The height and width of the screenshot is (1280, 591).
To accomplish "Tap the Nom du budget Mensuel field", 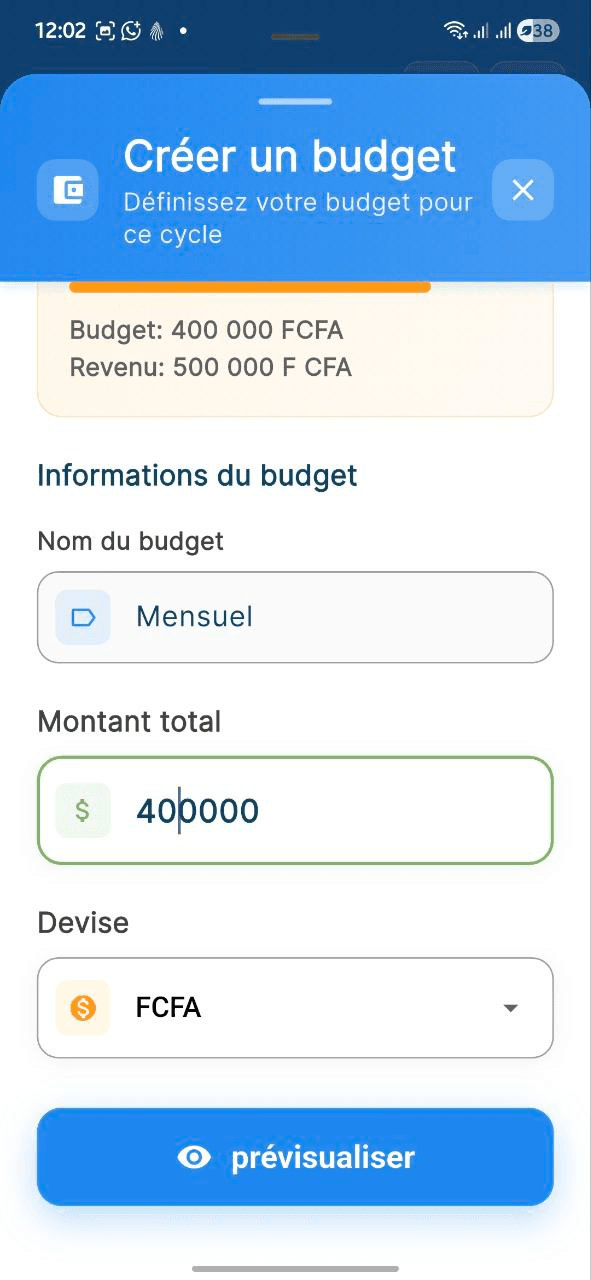I will pos(295,617).
